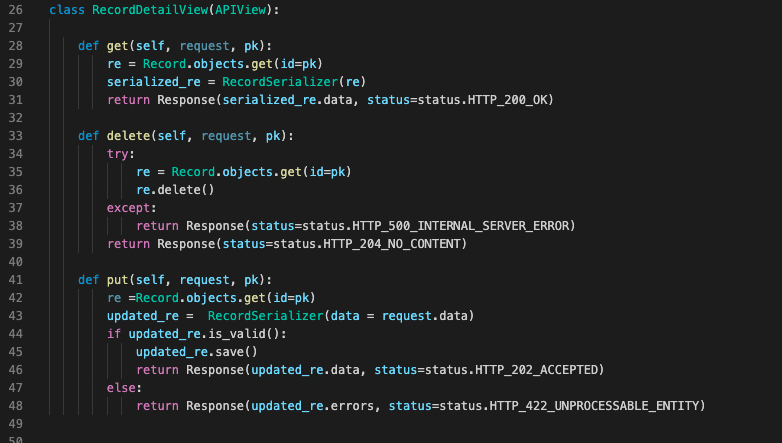Click the else keyword on line 47
The height and width of the screenshot is (443, 782).
[121, 388]
